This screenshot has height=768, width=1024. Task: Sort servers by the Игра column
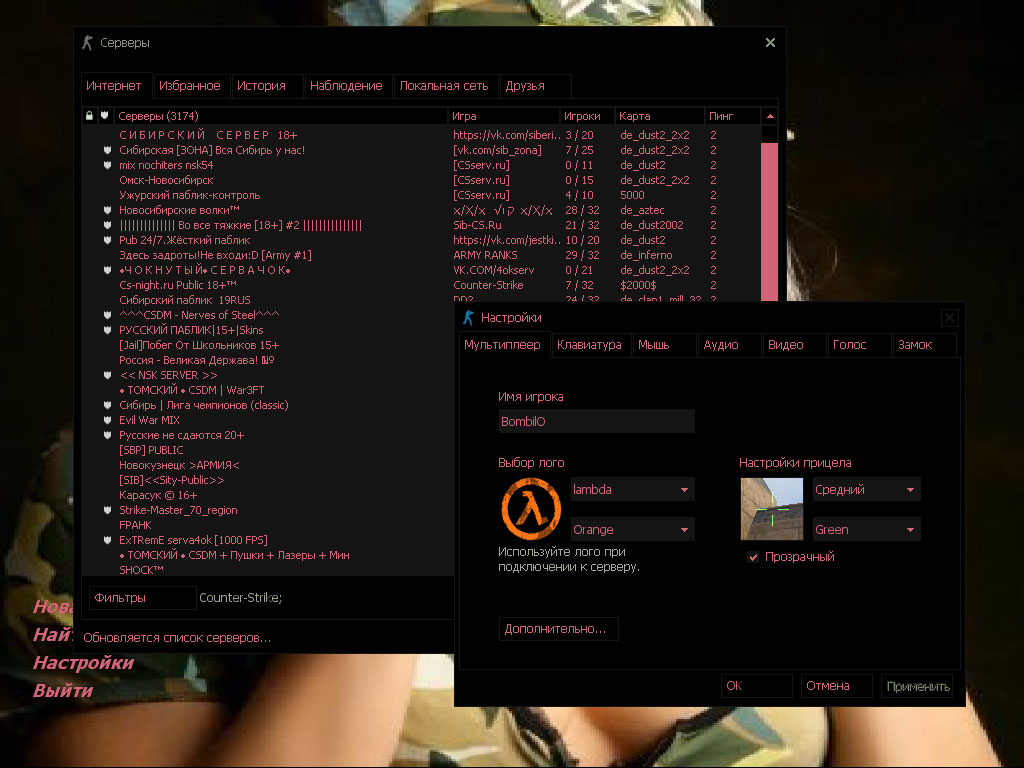[504, 116]
